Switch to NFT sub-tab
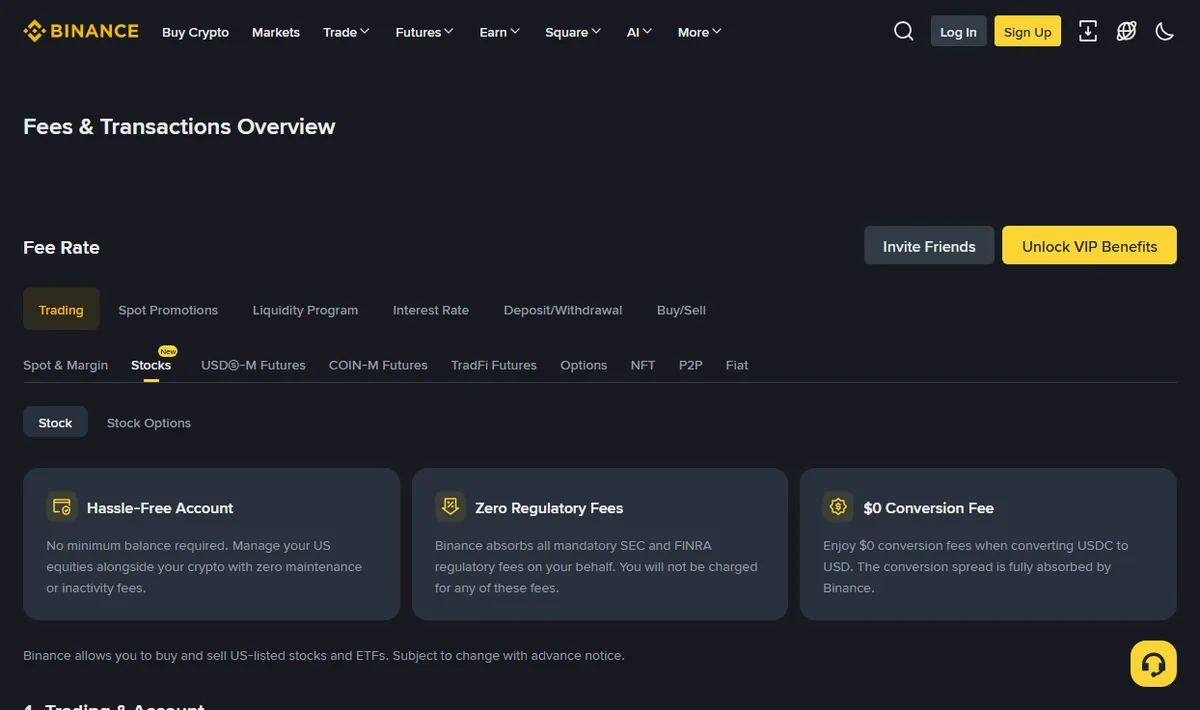 pyautogui.click(x=643, y=365)
